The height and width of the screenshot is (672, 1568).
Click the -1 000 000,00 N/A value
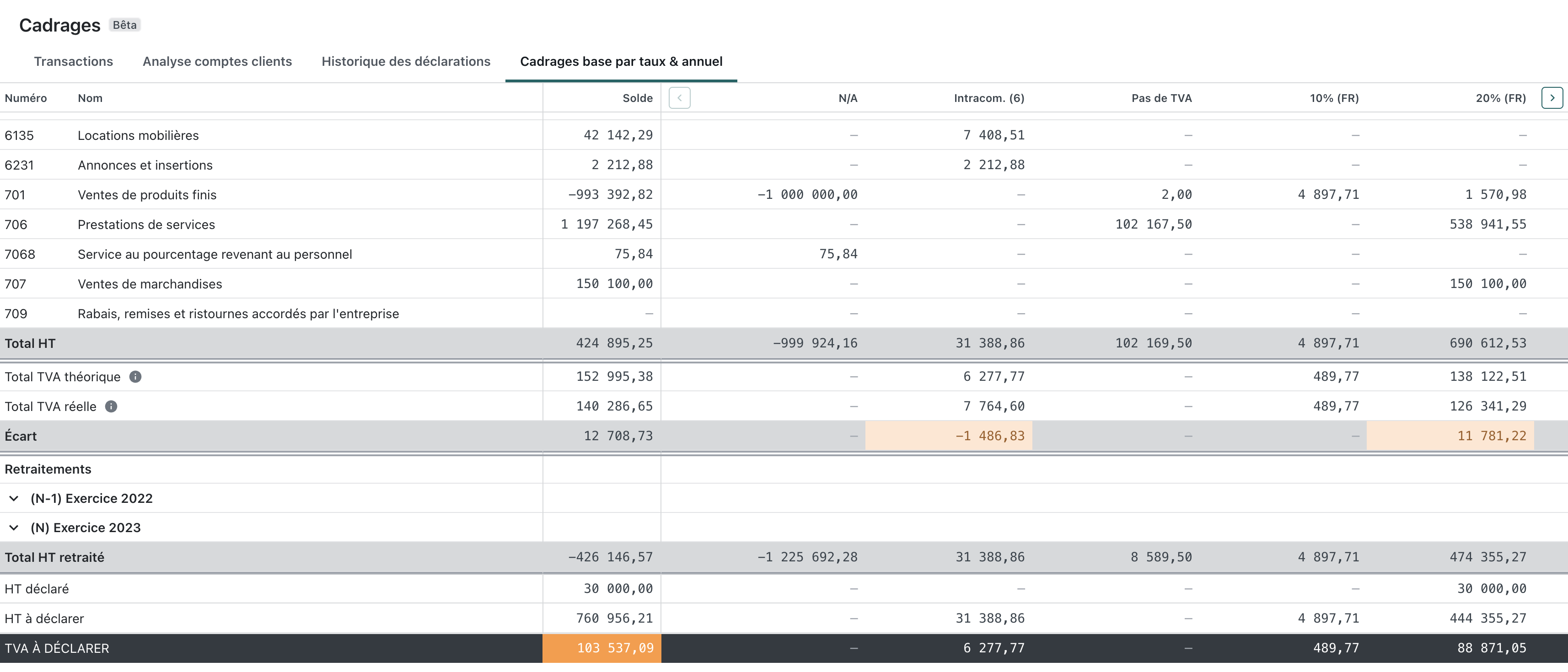click(807, 195)
